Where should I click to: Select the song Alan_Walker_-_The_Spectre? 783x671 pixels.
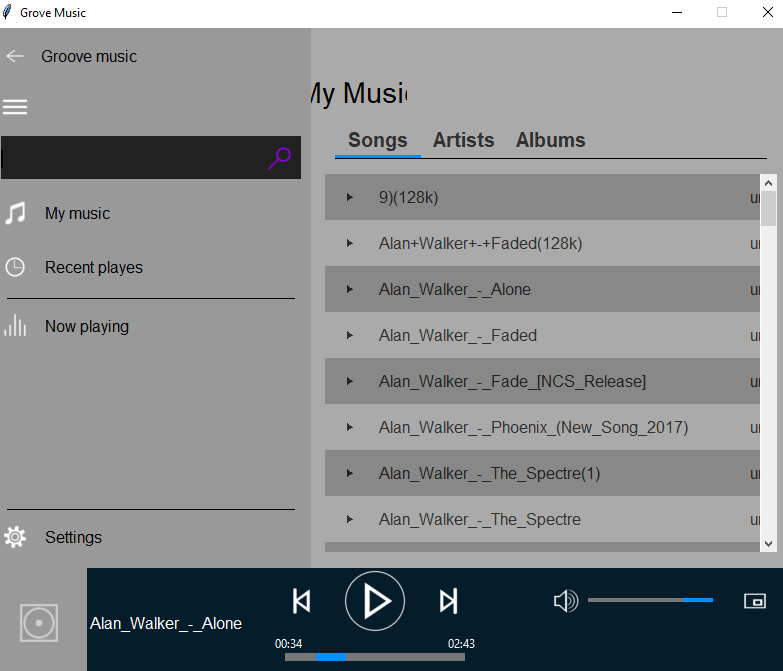542,519
